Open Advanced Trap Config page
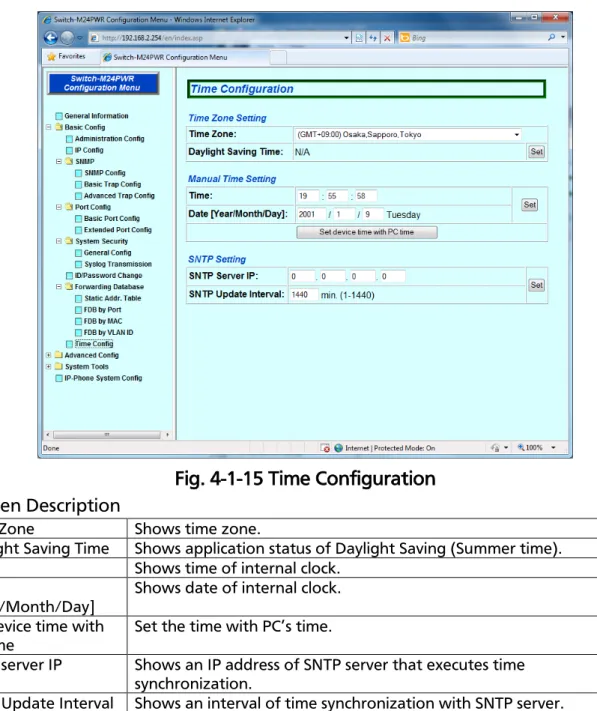The image size is (597, 711). coord(119,196)
